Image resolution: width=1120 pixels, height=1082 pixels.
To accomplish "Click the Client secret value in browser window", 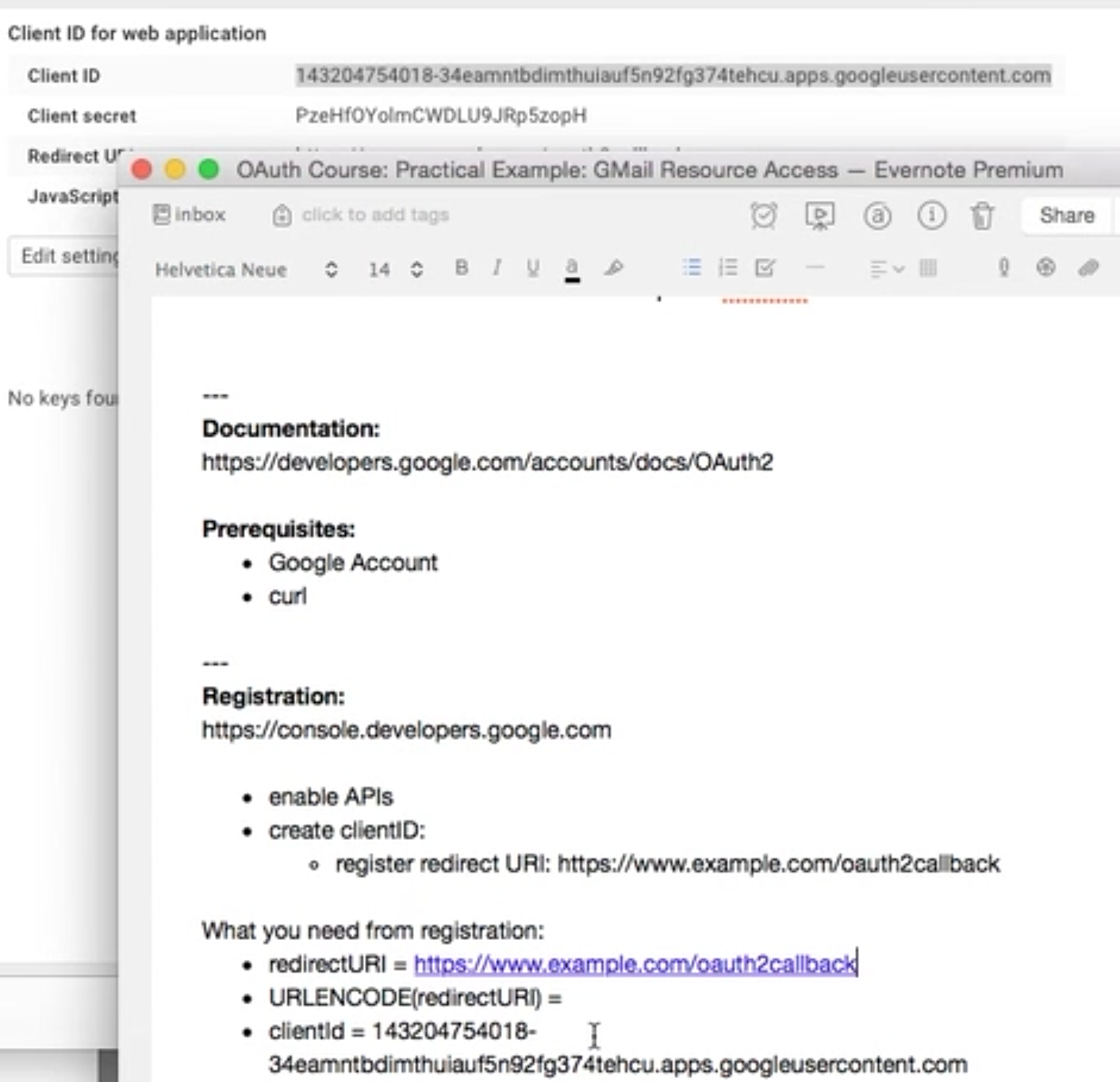I will pyautogui.click(x=441, y=116).
